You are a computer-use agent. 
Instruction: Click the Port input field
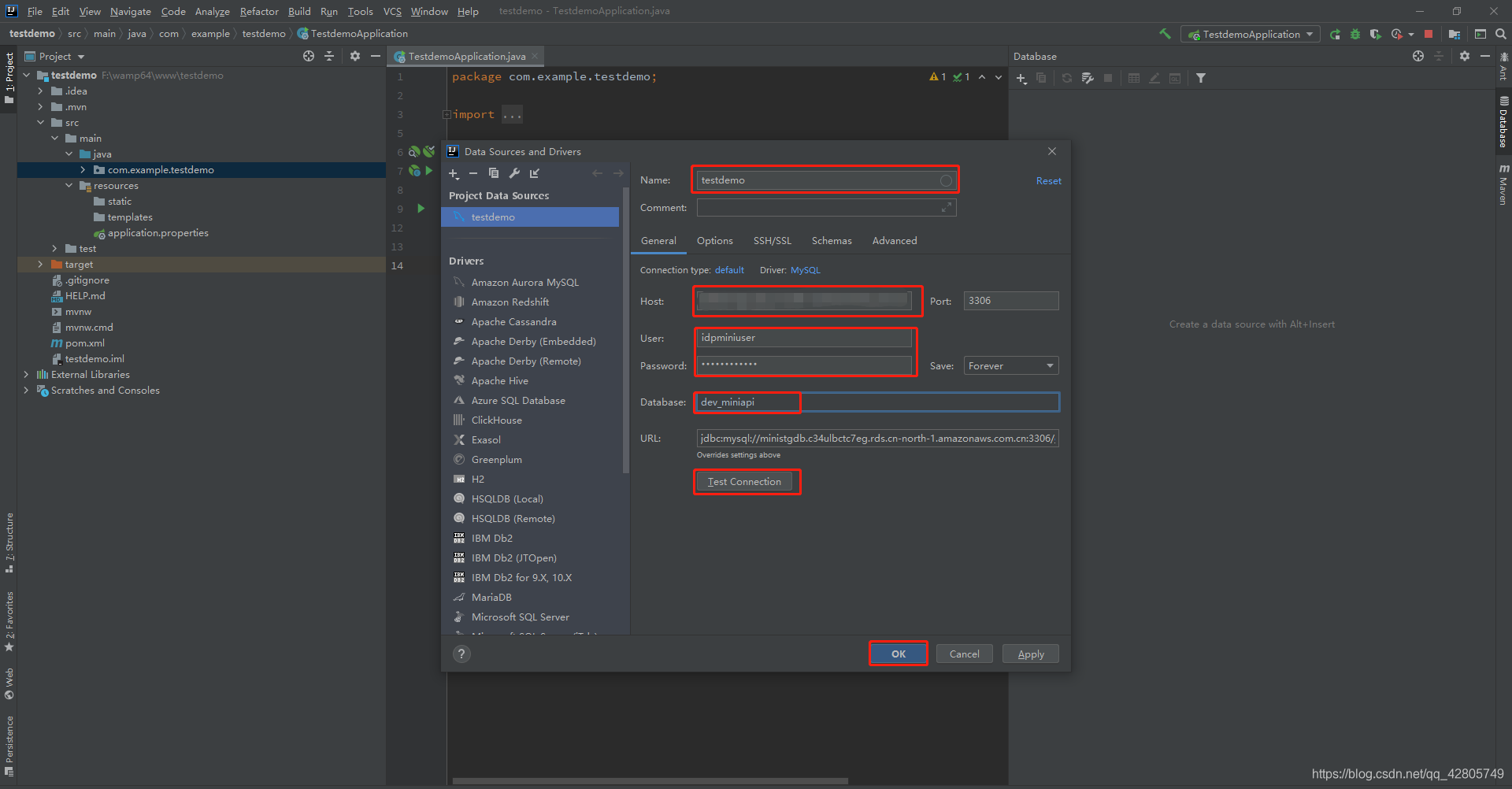click(1011, 301)
